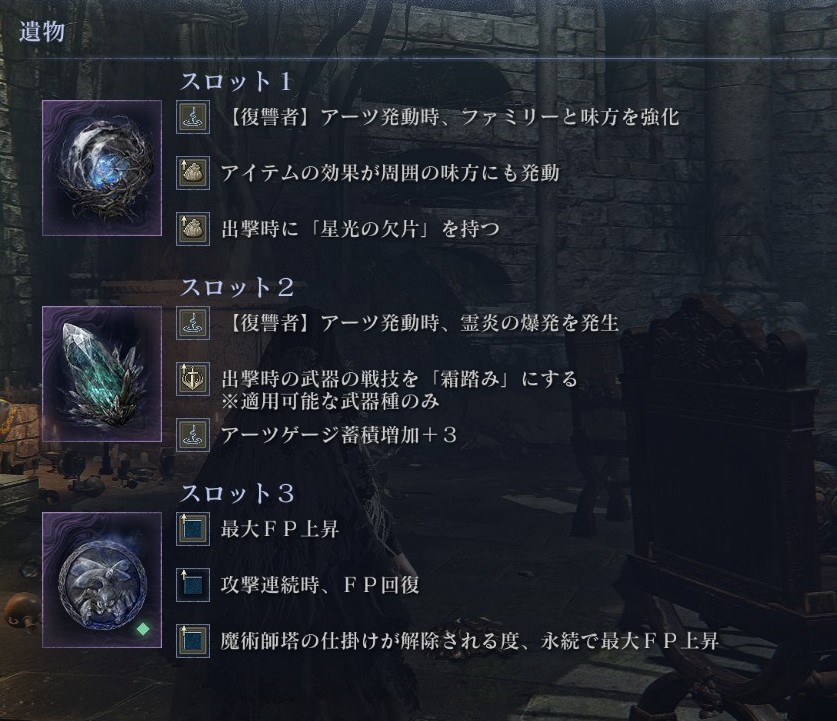The image size is (837, 721).
Task: Click the text 魔術師塔の仕掛けが解除される度
Action: pyautogui.click(x=369, y=641)
